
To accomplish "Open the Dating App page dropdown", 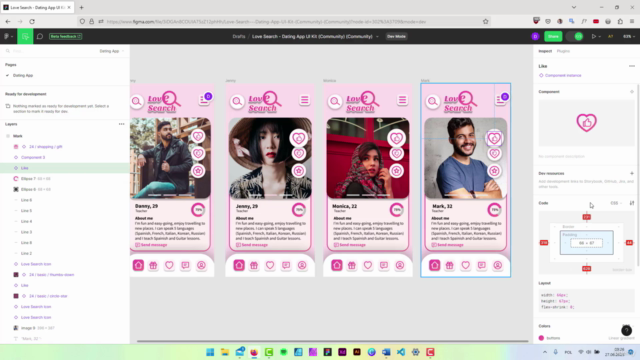I will (111, 51).
